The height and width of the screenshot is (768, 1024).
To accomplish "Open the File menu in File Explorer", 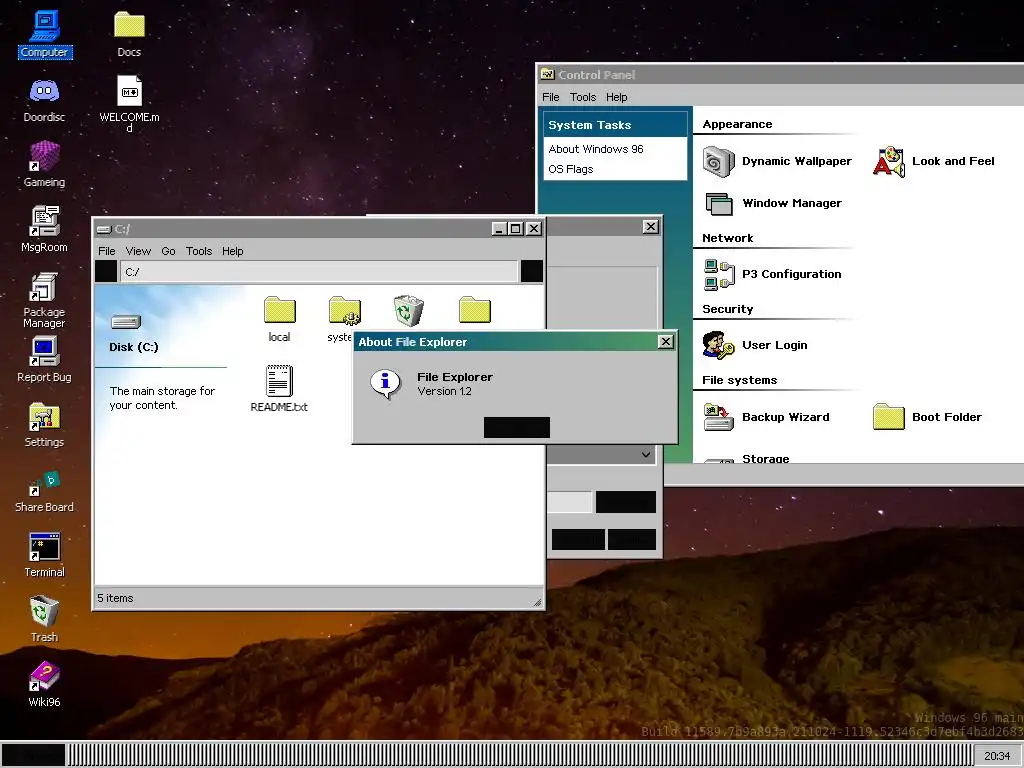I will (x=106, y=251).
